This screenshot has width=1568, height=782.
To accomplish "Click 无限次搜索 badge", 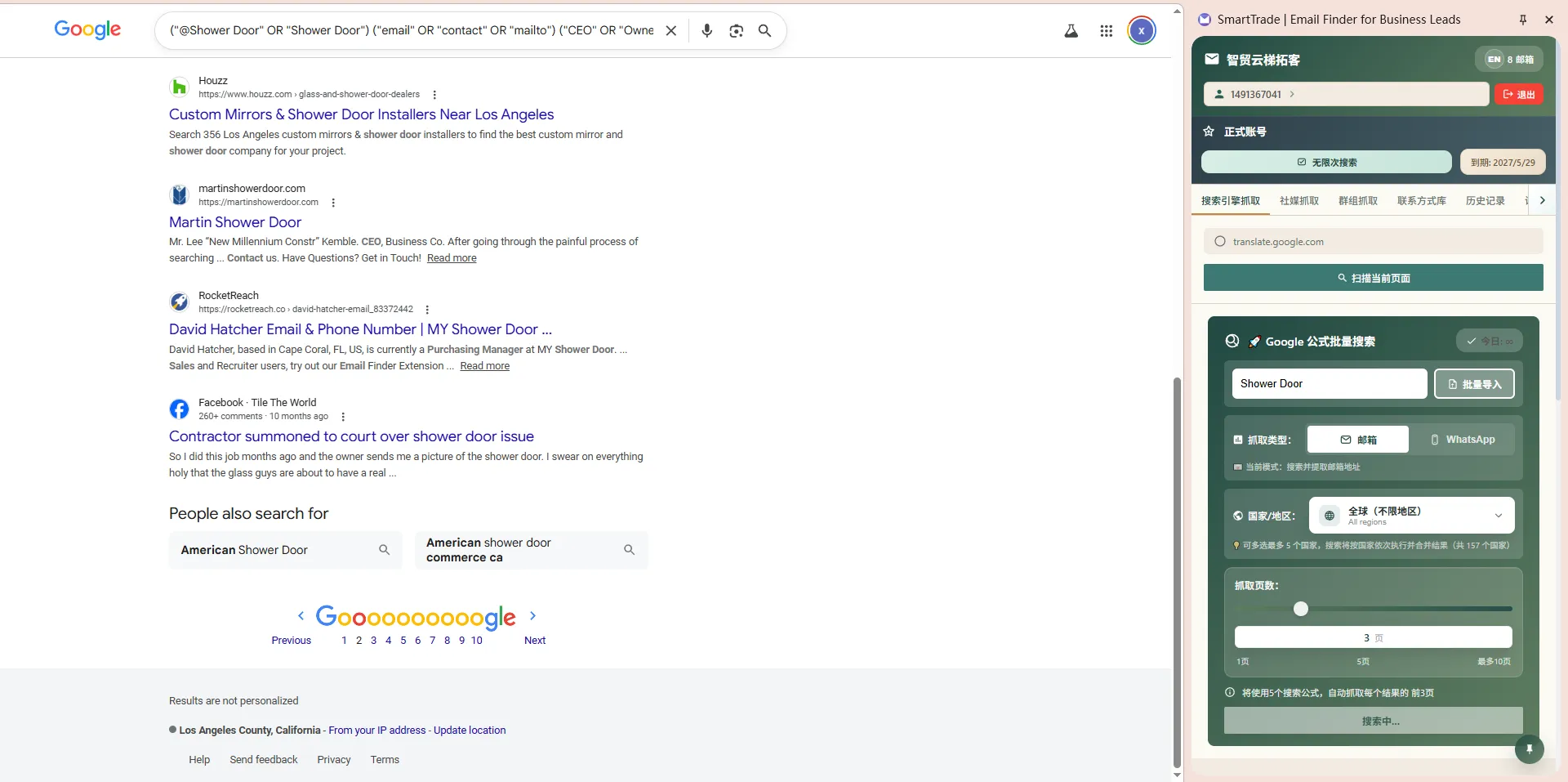I will 1326,162.
